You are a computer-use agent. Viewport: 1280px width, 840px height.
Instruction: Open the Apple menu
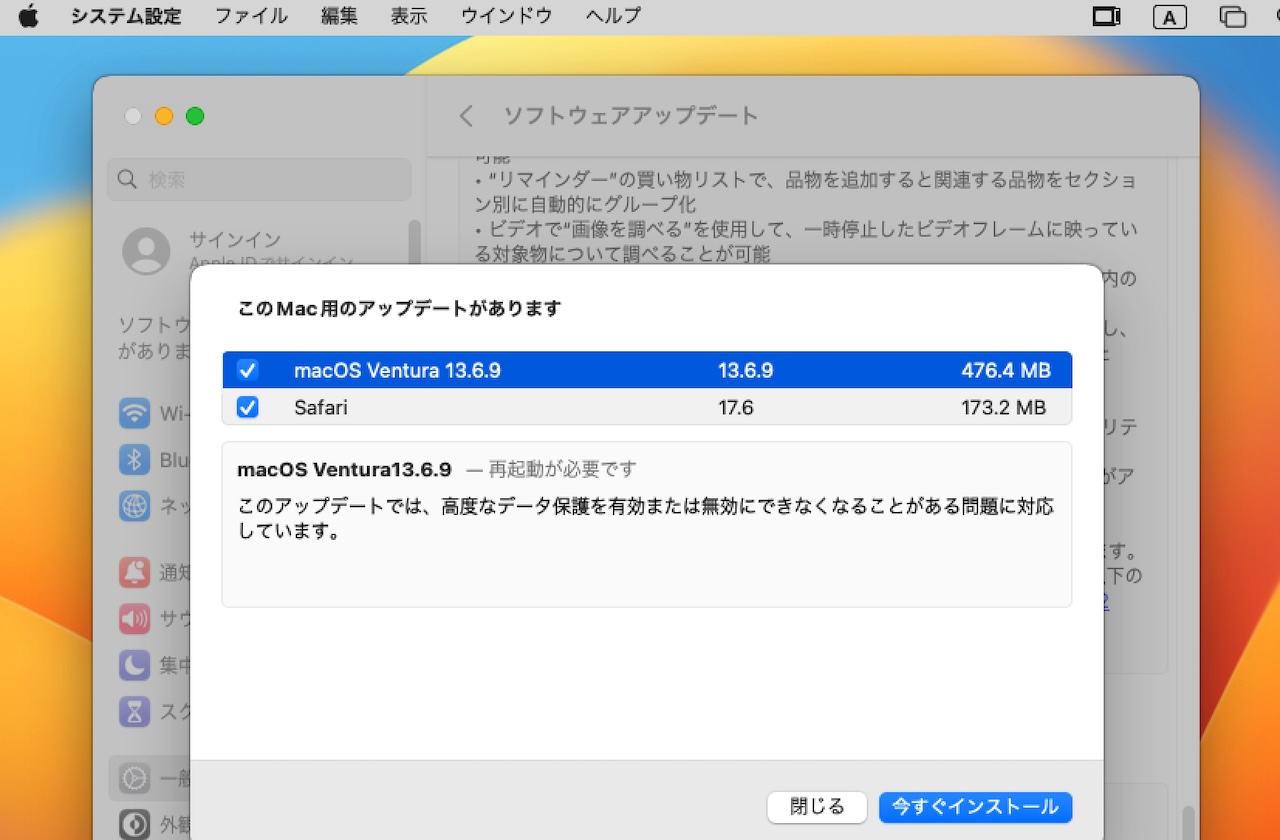pyautogui.click(x=28, y=16)
